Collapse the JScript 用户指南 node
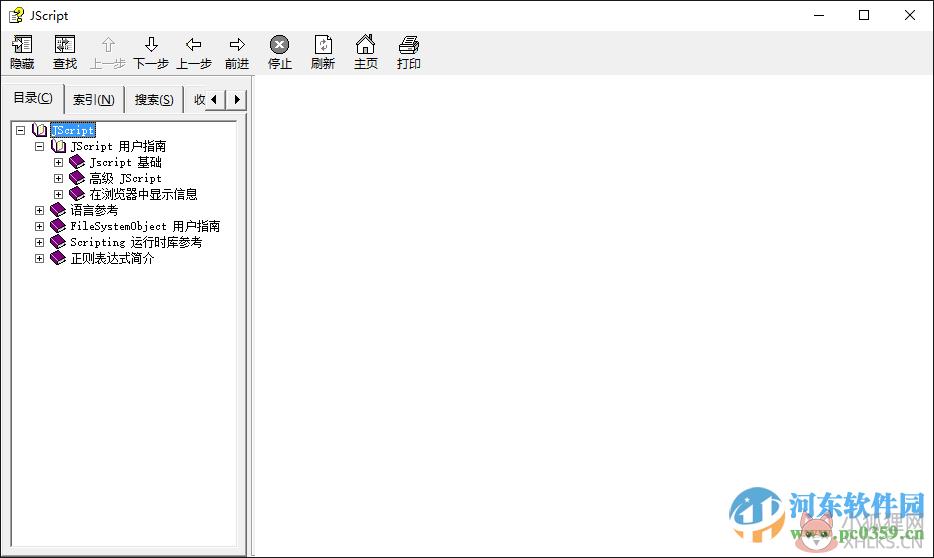The image size is (934, 558). click(x=39, y=146)
